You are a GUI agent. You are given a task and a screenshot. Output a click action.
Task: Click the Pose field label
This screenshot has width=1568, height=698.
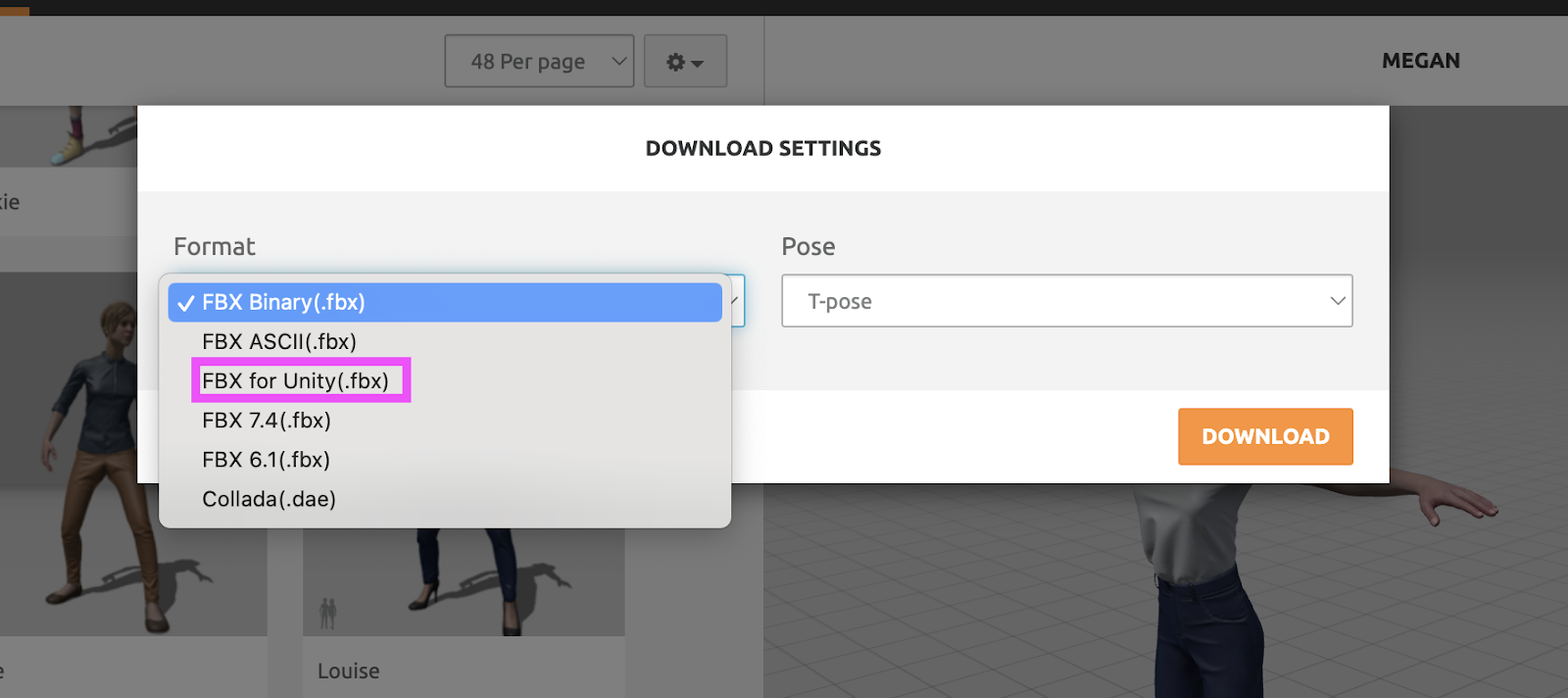tap(808, 247)
